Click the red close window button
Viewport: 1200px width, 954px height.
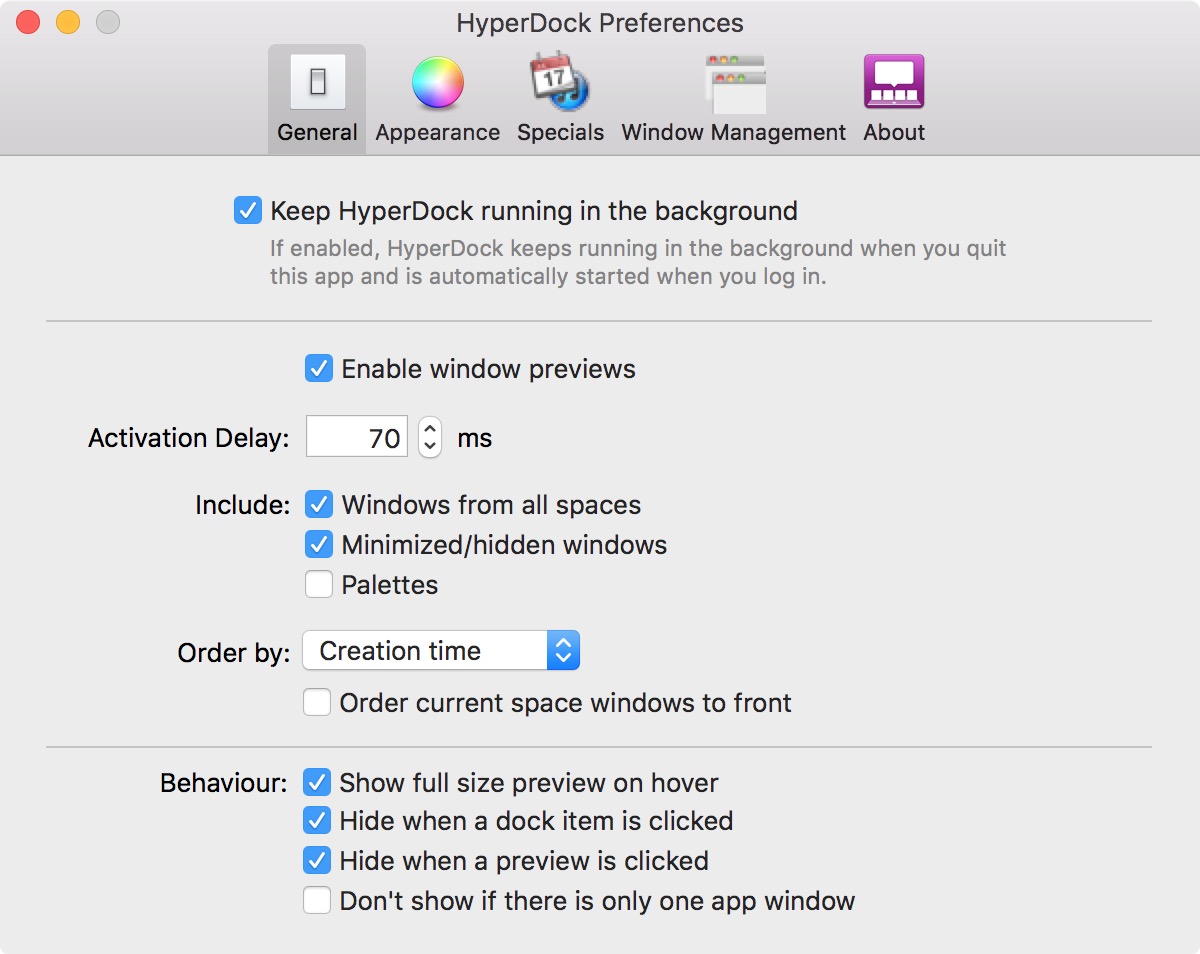pos(28,23)
